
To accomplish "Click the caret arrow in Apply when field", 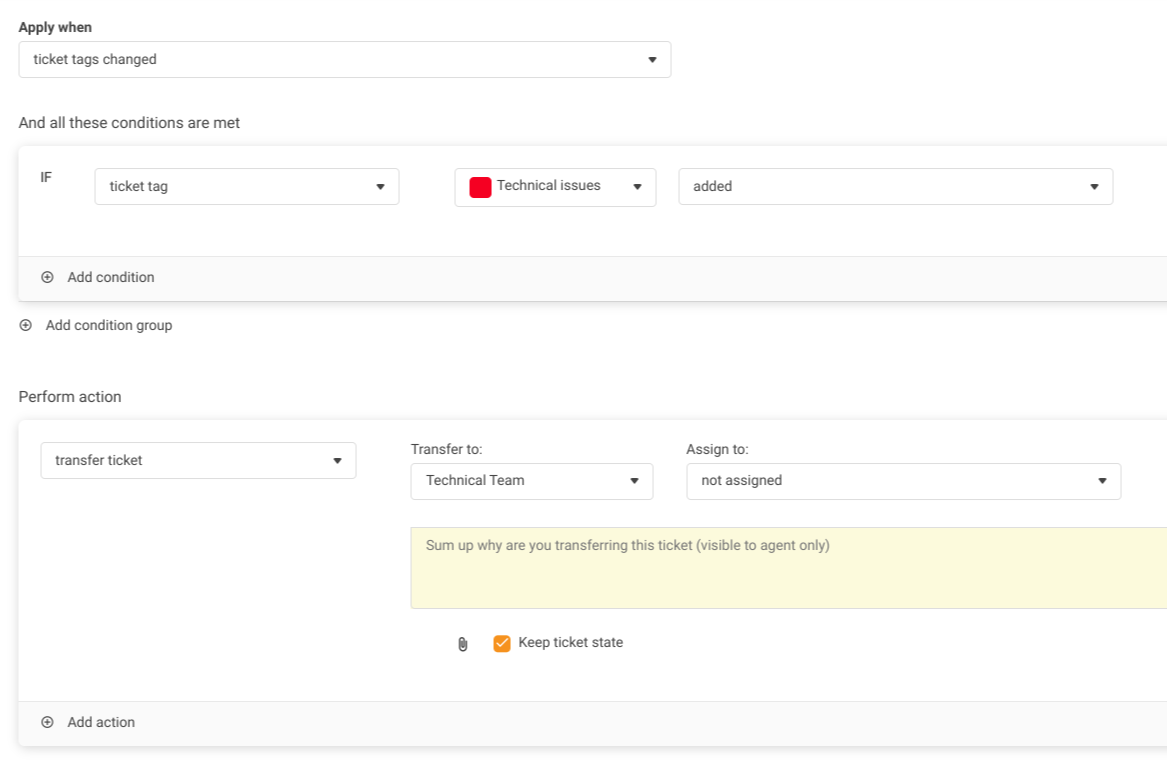I will coord(652,60).
